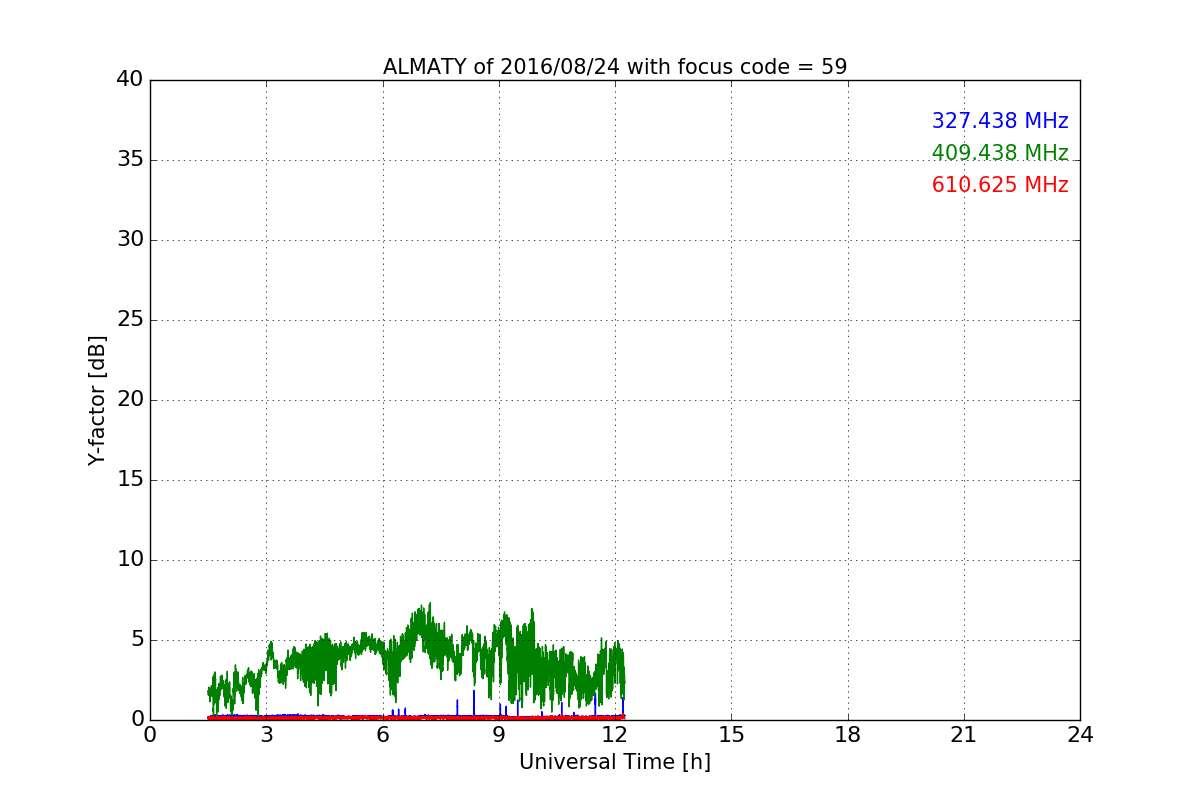Screen dimensions: 1200x800
Task: Select the Y-factor [dB] axis label
Action: [x=97, y=400]
